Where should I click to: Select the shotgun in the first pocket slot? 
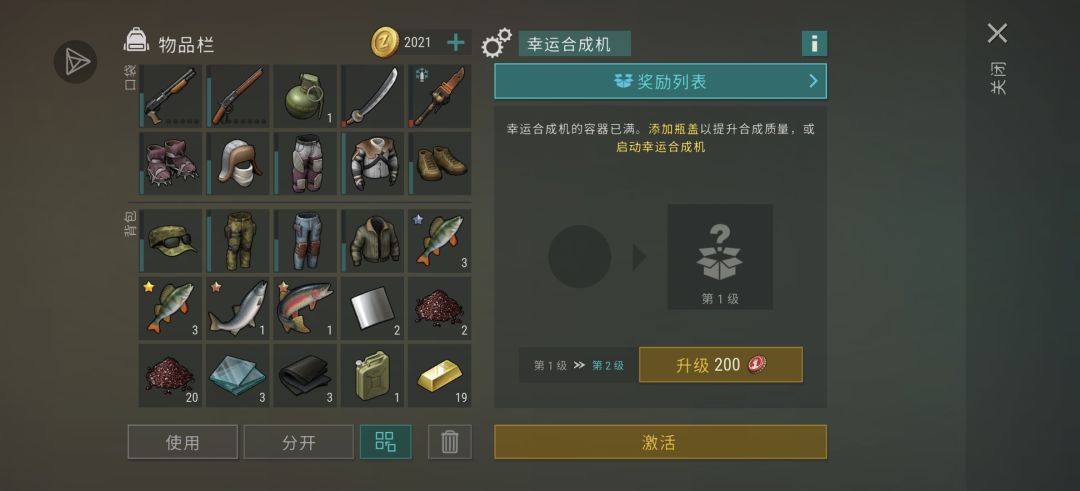pos(171,96)
